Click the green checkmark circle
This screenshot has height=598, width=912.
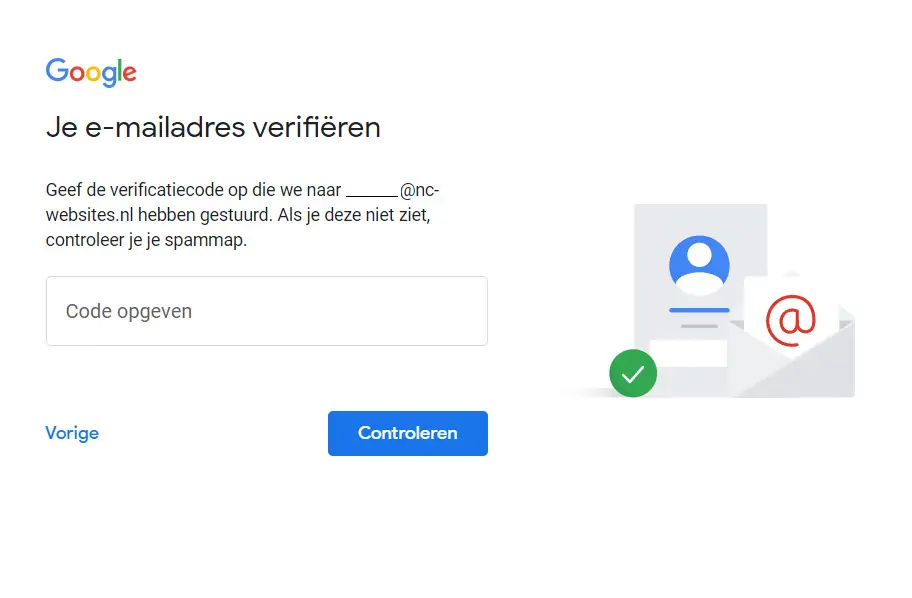pyautogui.click(x=633, y=373)
